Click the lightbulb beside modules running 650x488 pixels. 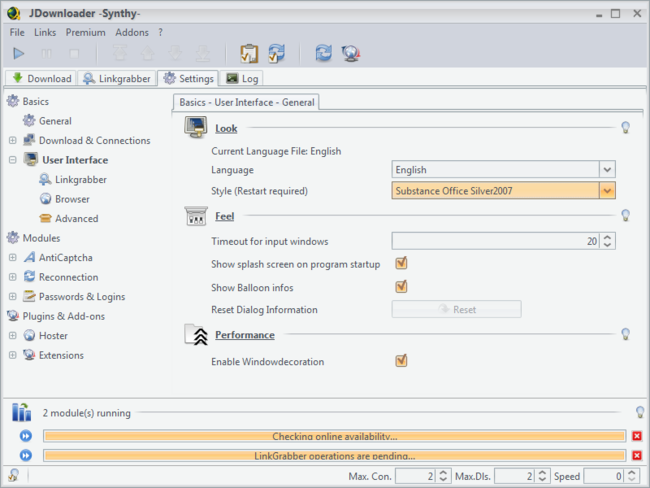640,412
